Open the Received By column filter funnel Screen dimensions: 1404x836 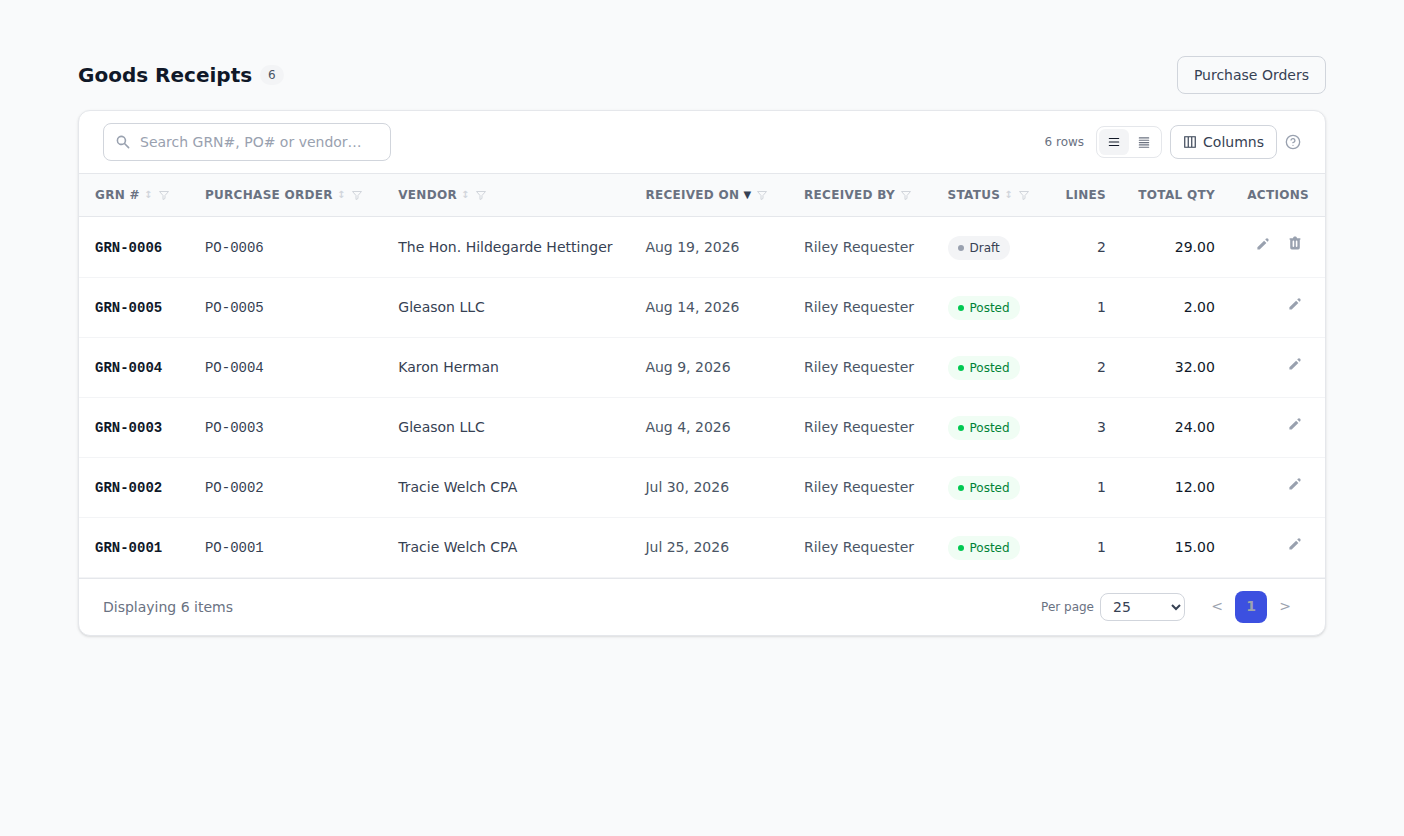906,195
